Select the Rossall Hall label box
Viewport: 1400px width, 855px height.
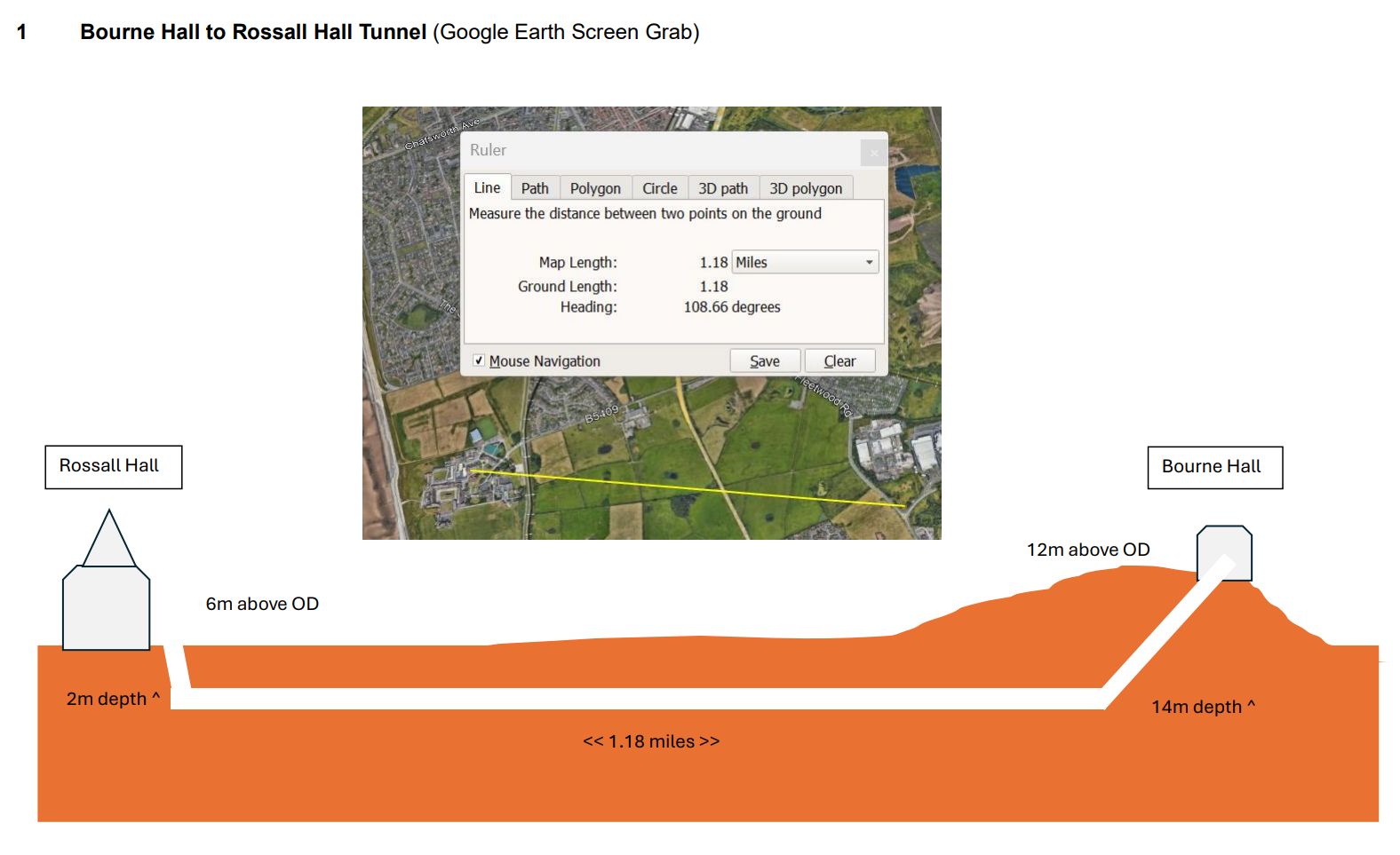(113, 466)
